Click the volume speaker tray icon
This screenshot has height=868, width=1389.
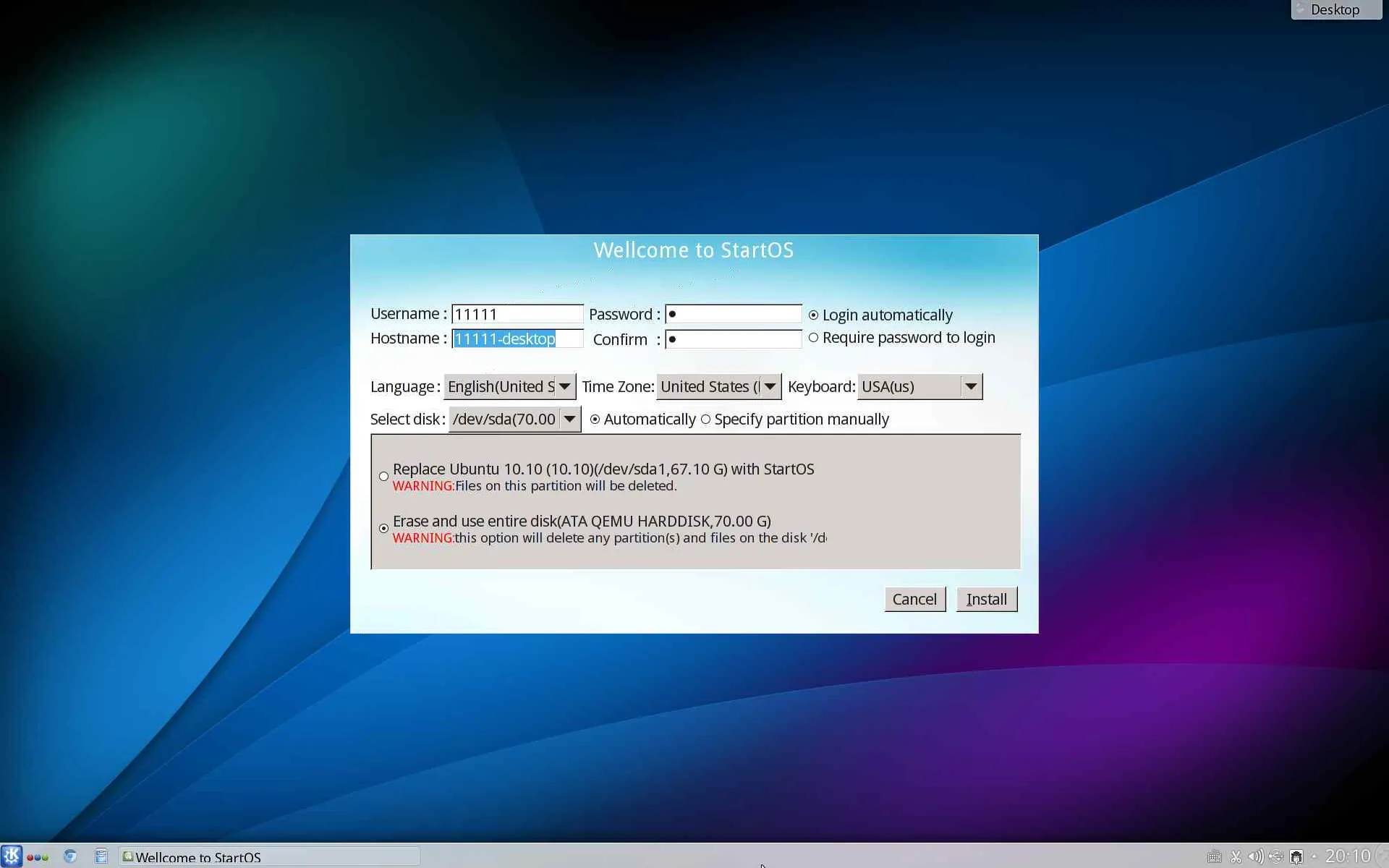click(1256, 857)
